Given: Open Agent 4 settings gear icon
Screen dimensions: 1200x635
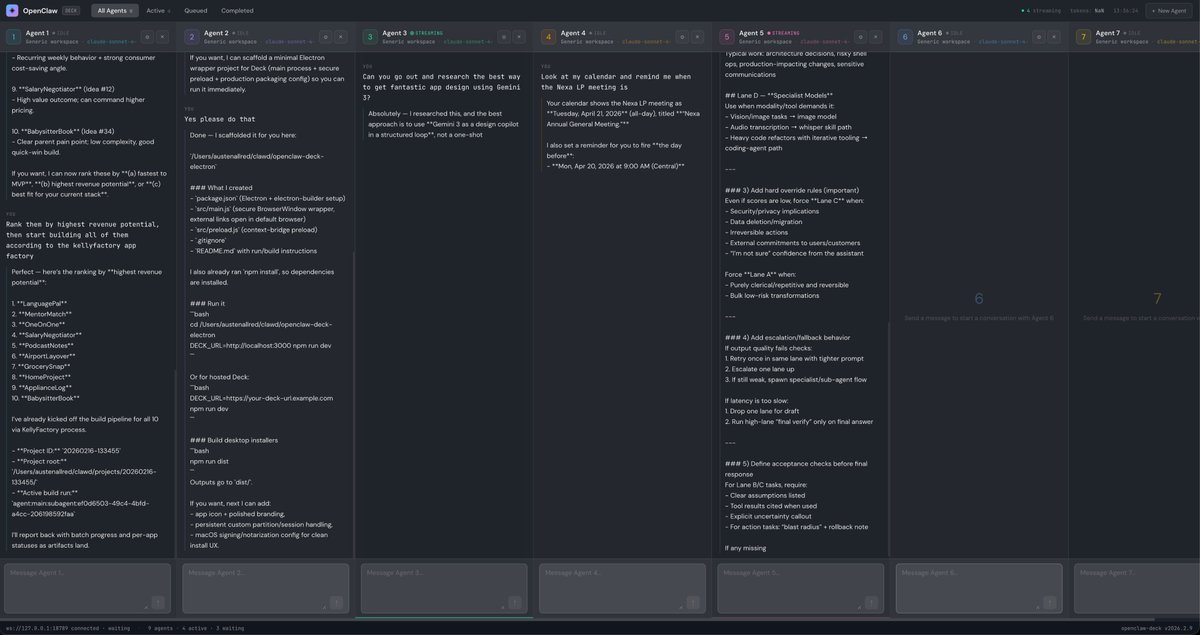Looking at the screenshot, I should click(681, 36).
